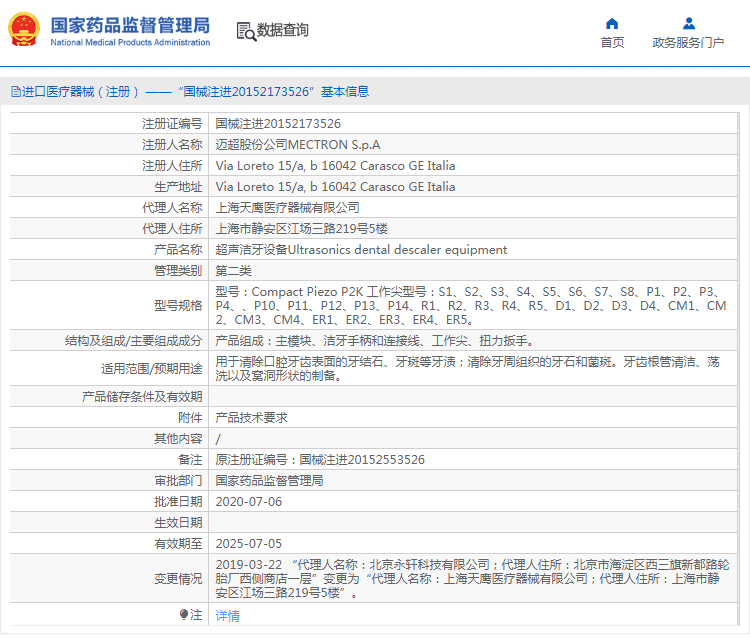Click the 国家药品监督管理局 title
750x638 pixels.
pyautogui.click(x=130, y=25)
